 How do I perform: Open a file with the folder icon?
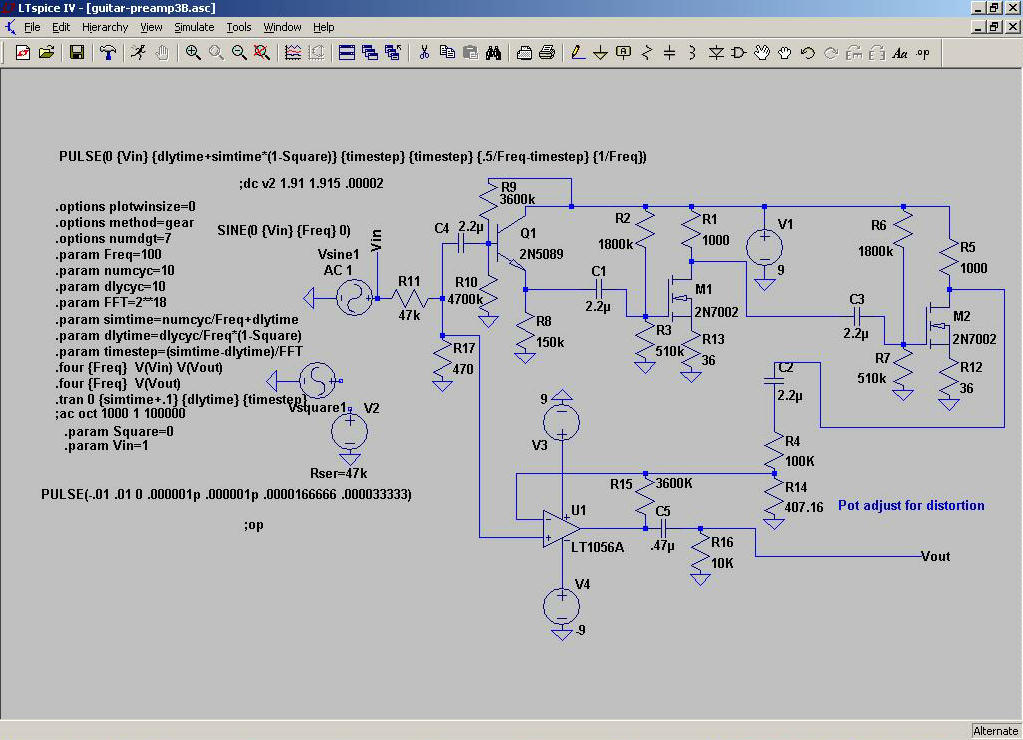(46, 53)
